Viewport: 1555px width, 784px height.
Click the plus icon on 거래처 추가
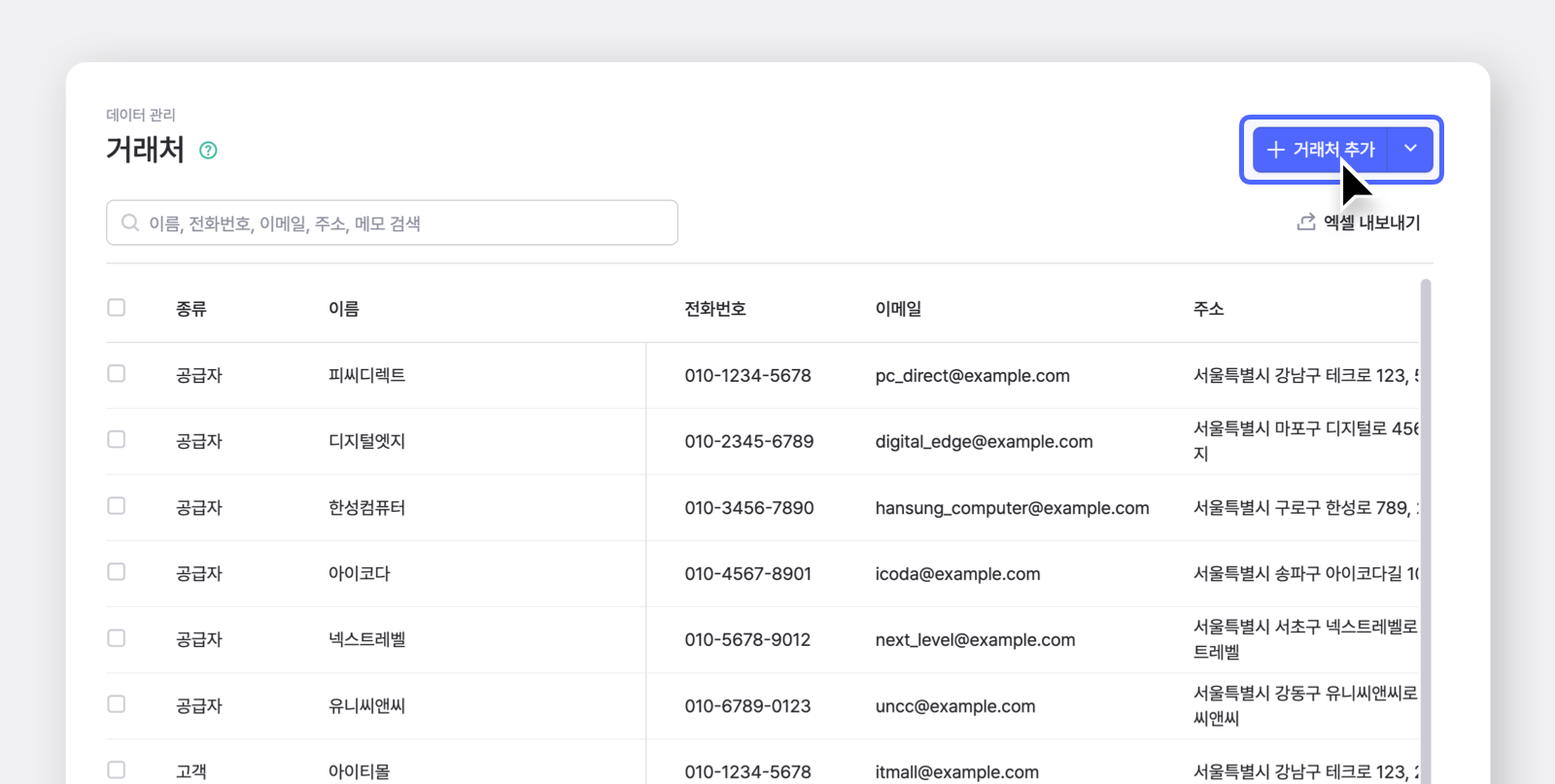(1276, 150)
